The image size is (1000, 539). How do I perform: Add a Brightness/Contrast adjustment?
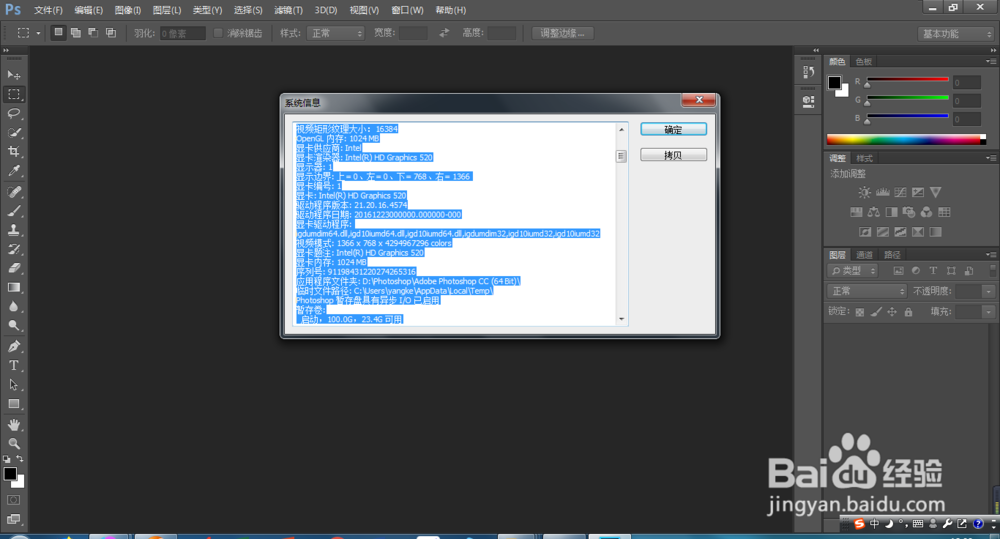[x=864, y=192]
